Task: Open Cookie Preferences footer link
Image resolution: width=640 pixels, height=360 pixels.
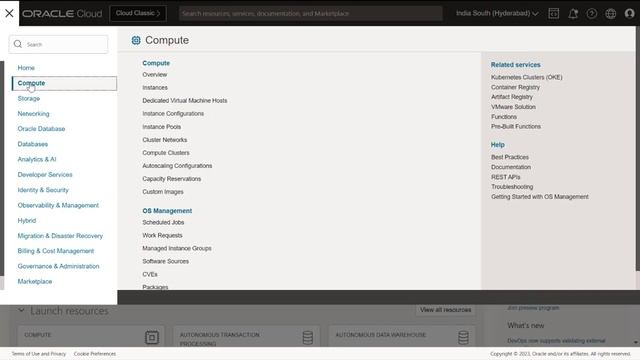Action: (x=95, y=354)
